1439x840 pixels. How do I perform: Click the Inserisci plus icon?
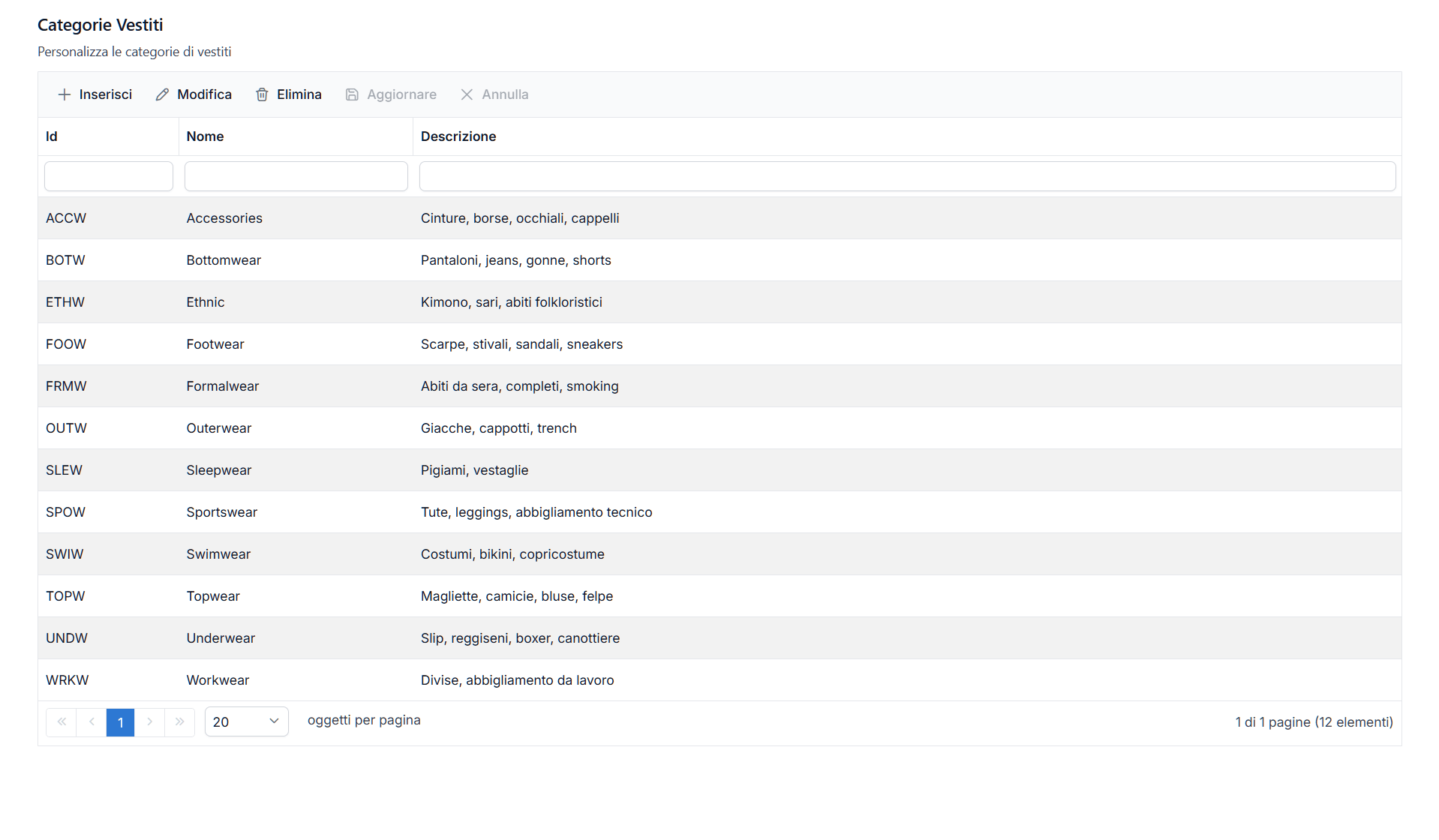[x=65, y=94]
